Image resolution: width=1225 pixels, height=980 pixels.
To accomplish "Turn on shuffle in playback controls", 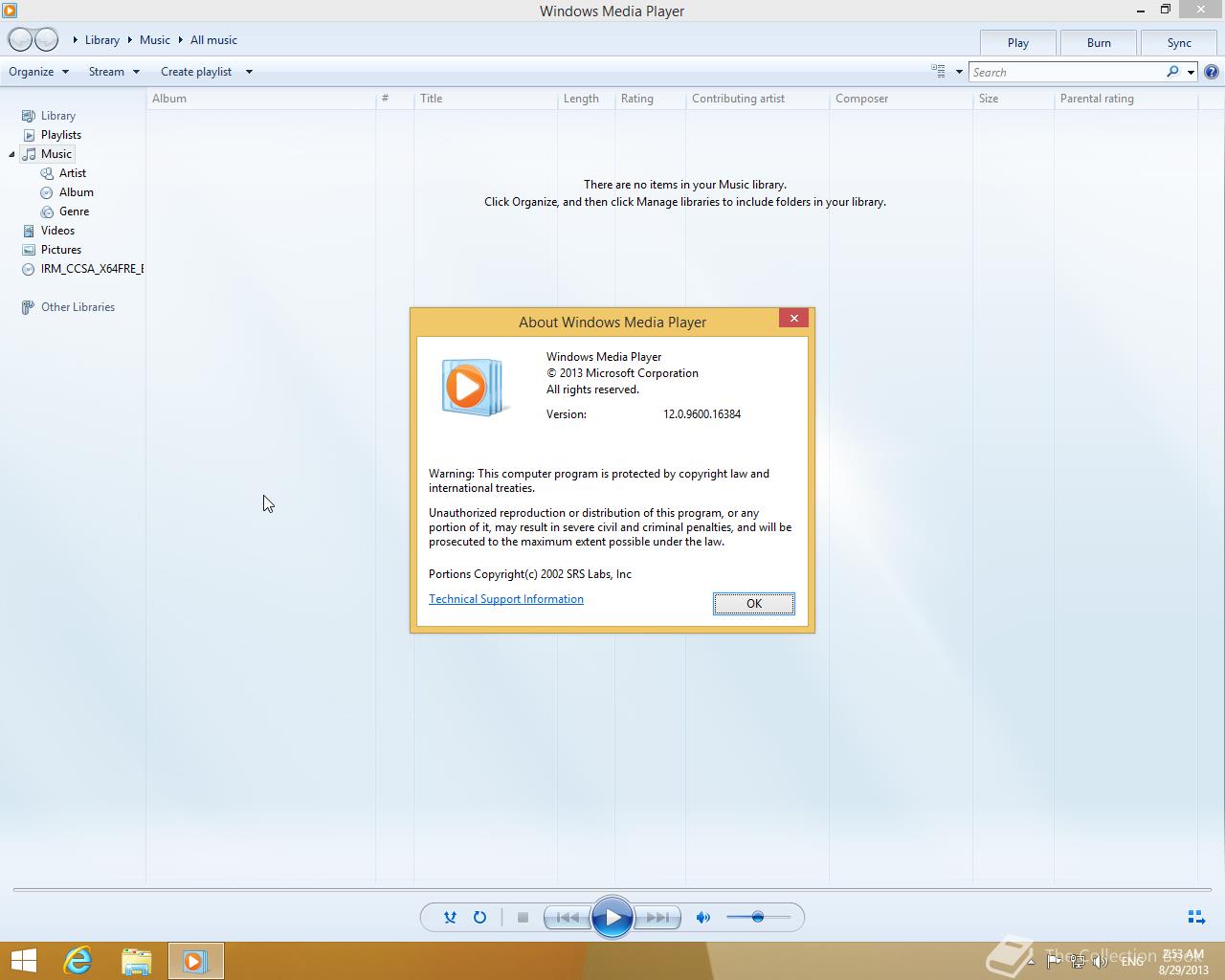I will (450, 917).
